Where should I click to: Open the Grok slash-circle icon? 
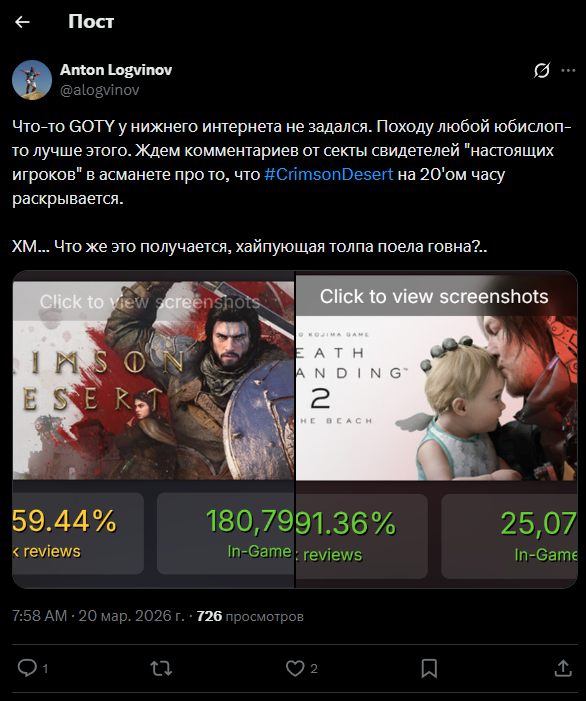(542, 70)
